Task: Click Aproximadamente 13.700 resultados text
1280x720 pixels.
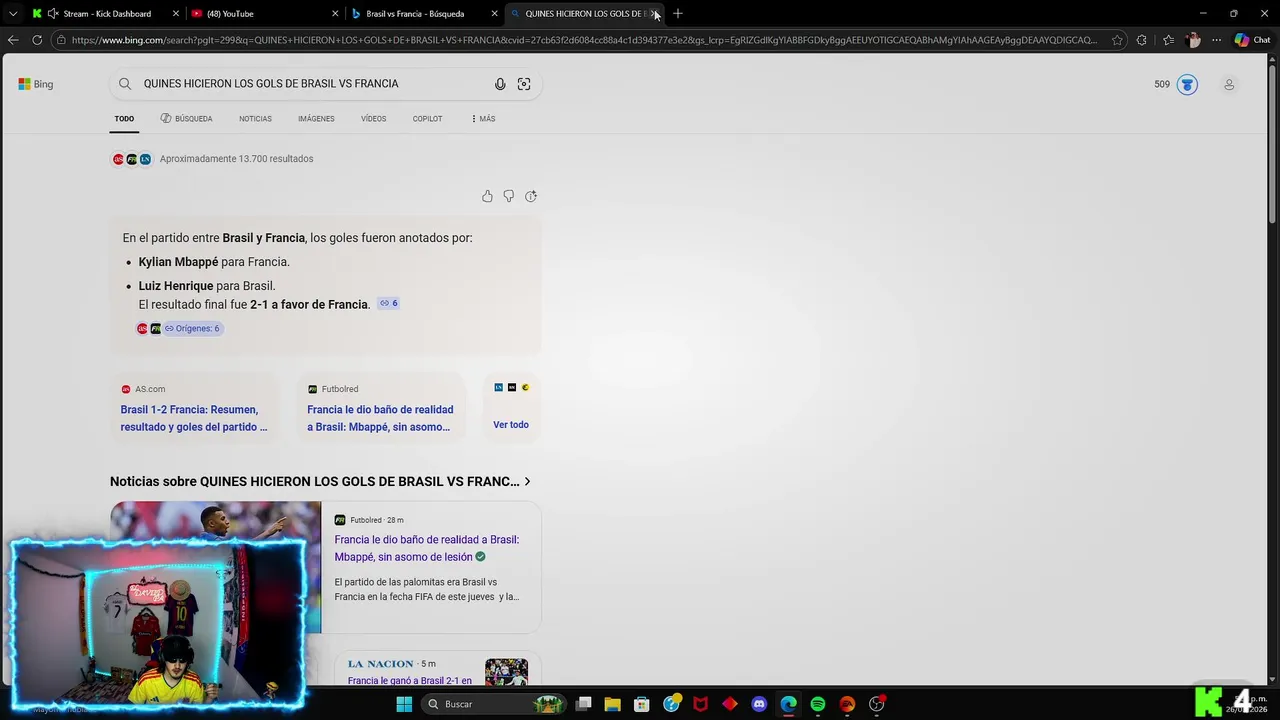Action: click(236, 159)
